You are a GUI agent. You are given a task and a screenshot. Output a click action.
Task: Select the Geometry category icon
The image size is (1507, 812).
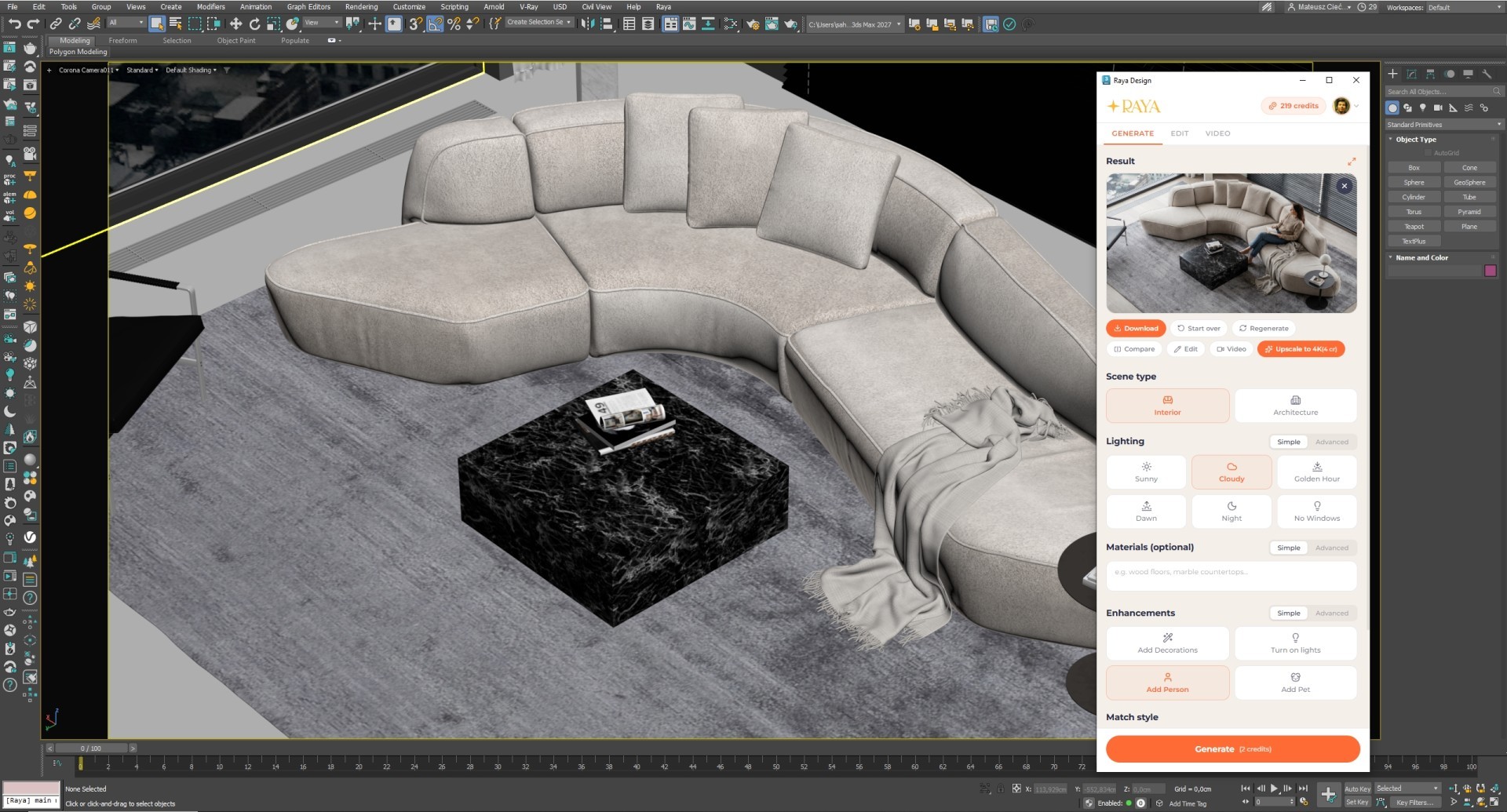1392,107
